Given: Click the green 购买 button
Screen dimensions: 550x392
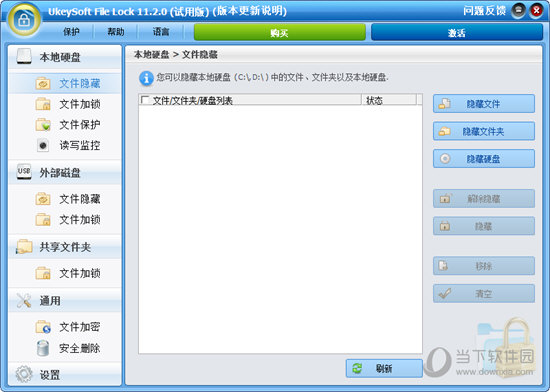Looking at the screenshot, I should (x=280, y=33).
